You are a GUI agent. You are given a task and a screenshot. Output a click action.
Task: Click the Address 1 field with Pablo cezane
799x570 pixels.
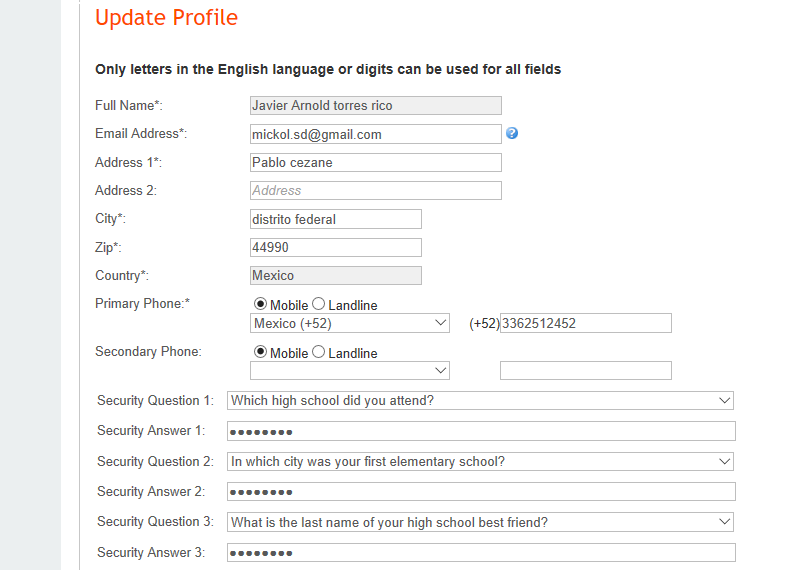(x=375, y=162)
